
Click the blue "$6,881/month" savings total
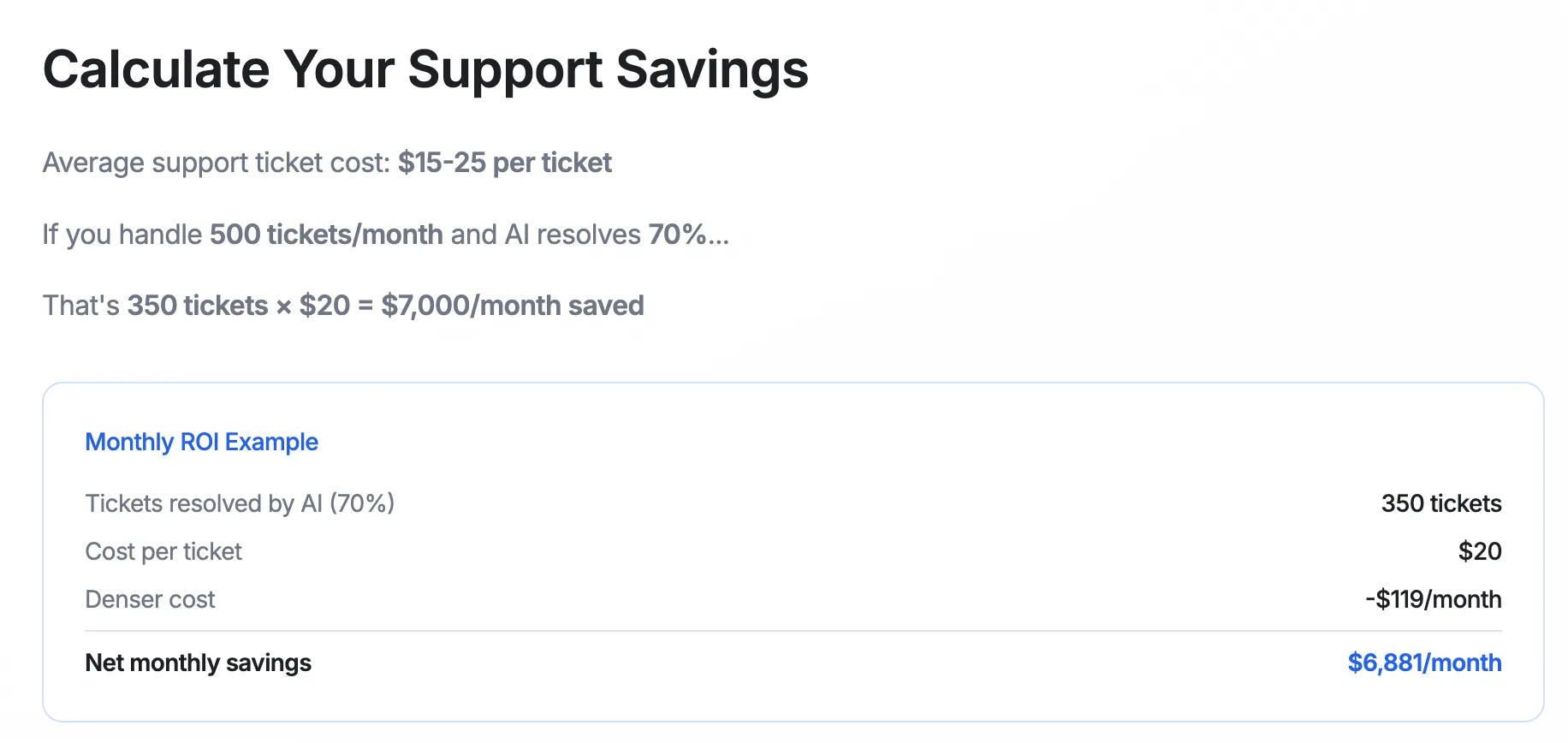point(1424,663)
